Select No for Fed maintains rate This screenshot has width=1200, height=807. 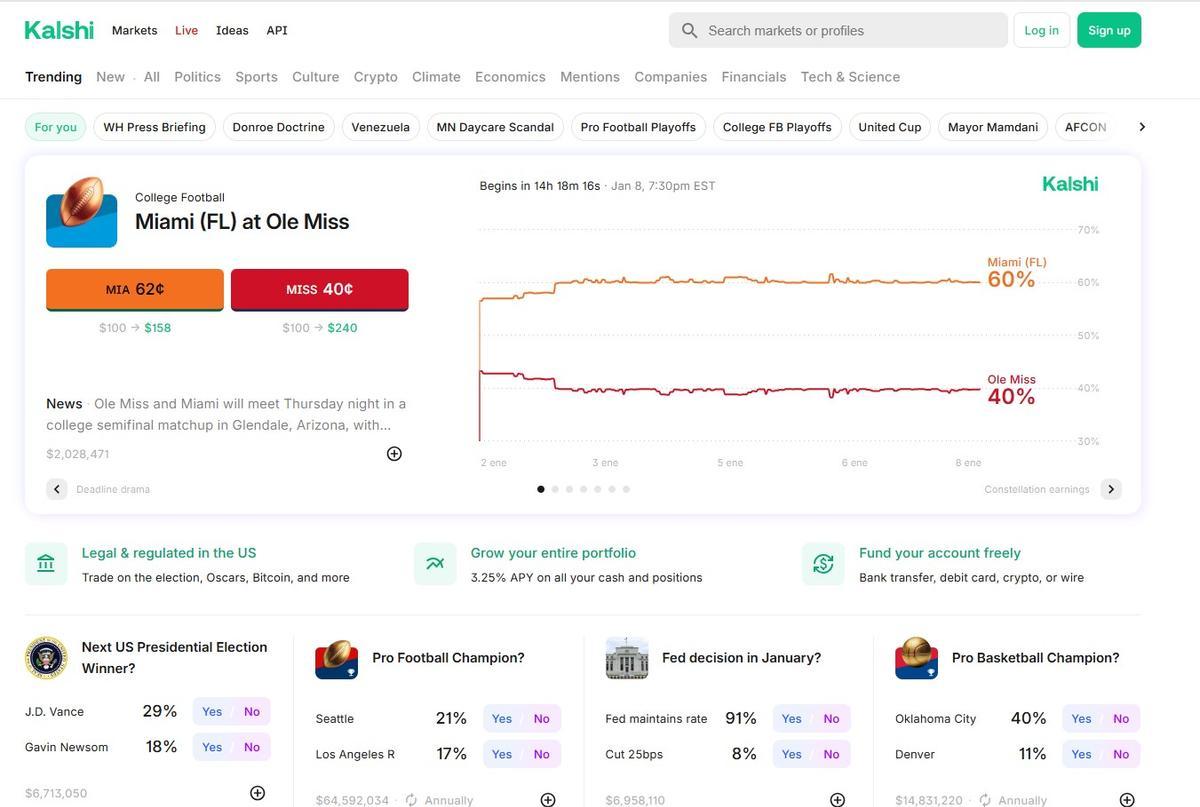(x=831, y=719)
